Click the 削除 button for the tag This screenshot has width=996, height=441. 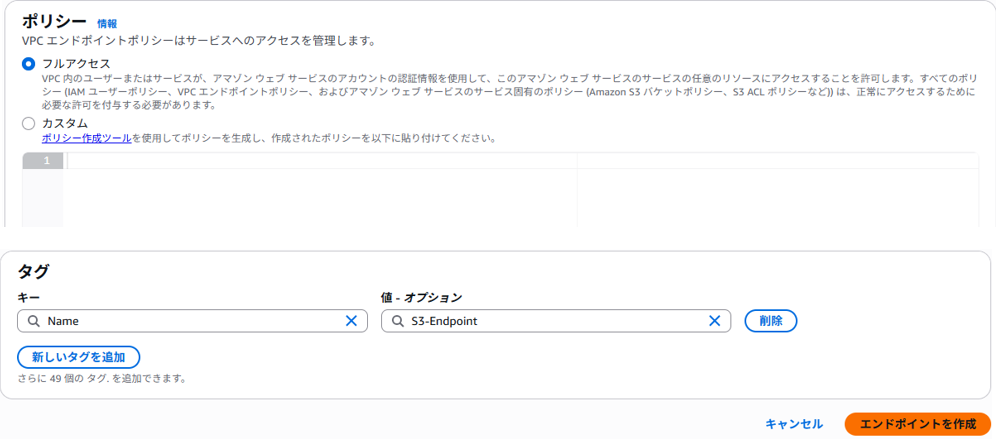click(771, 322)
